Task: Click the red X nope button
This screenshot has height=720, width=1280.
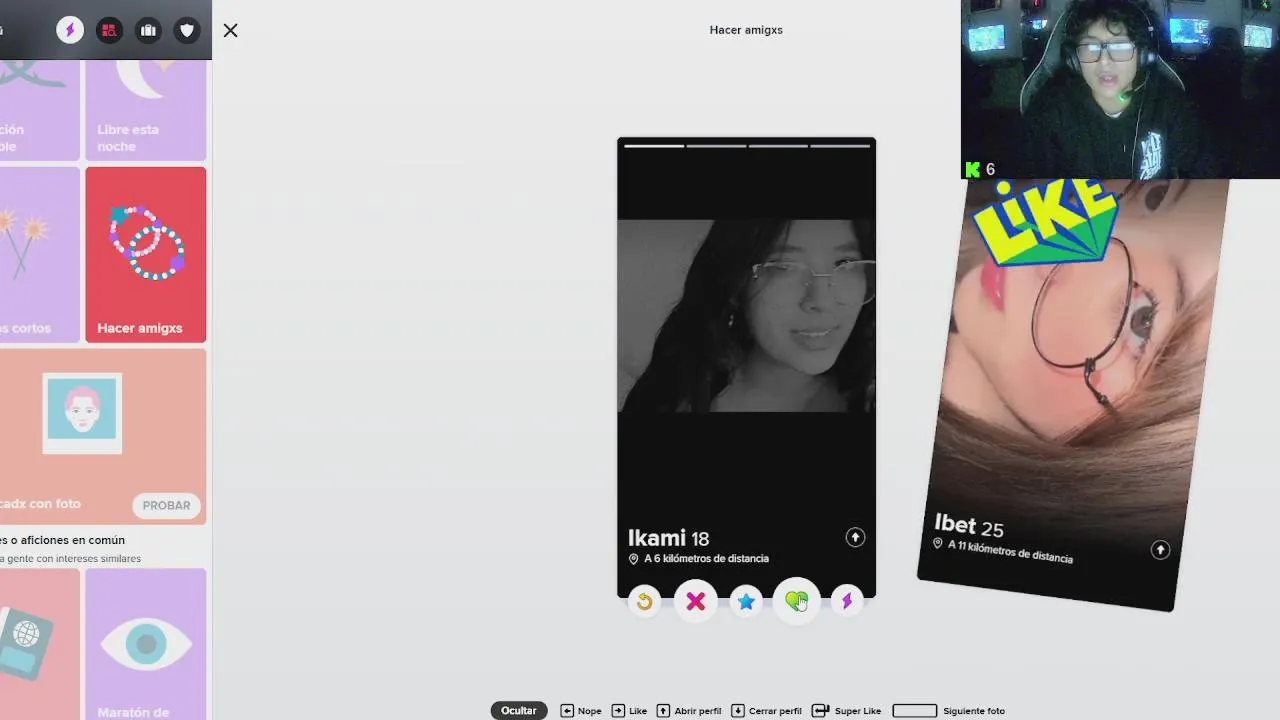Action: [695, 601]
